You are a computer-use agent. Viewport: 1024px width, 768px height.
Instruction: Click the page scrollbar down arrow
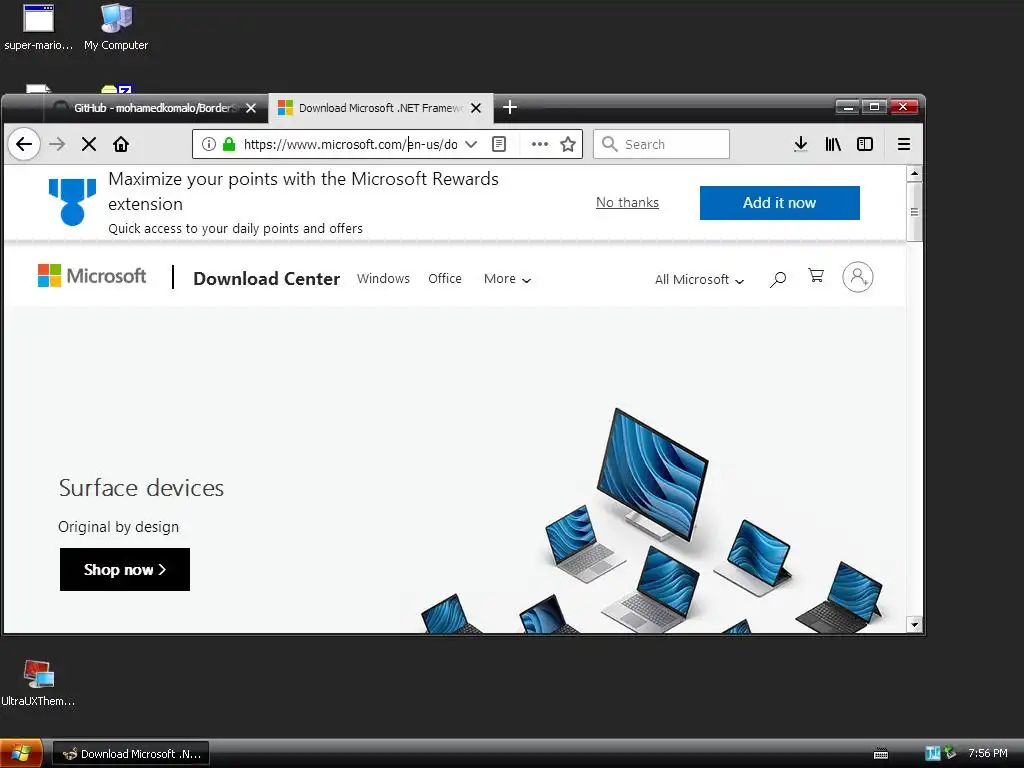pyautogui.click(x=914, y=625)
